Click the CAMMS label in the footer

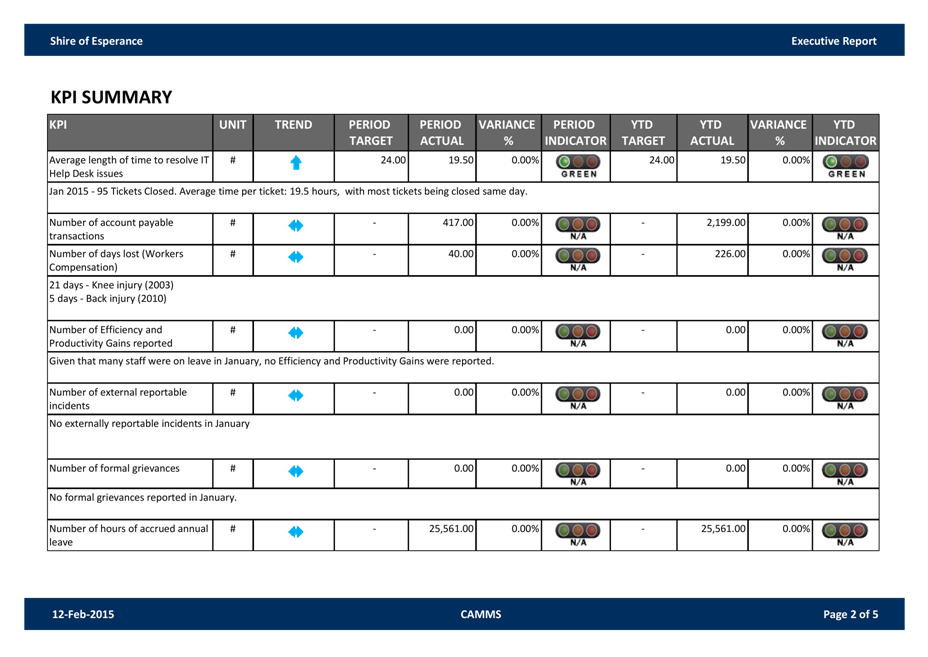[x=480, y=615]
